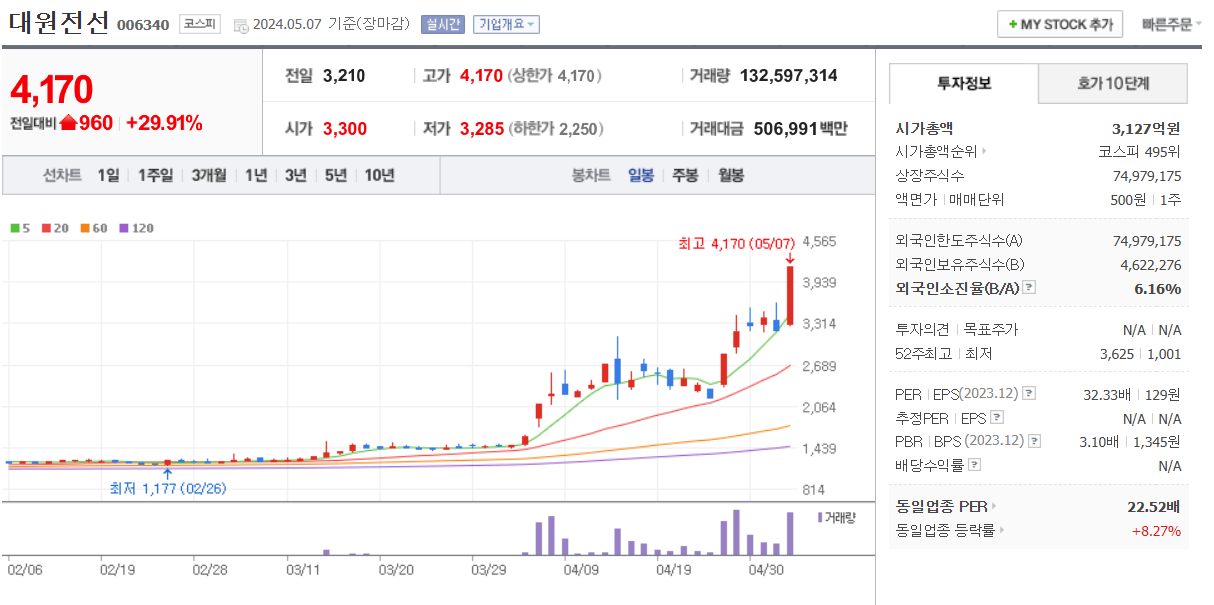Image resolution: width=1214 pixels, height=605 pixels.
Task: Click the 60-day moving average orange legend
Action: [94, 228]
